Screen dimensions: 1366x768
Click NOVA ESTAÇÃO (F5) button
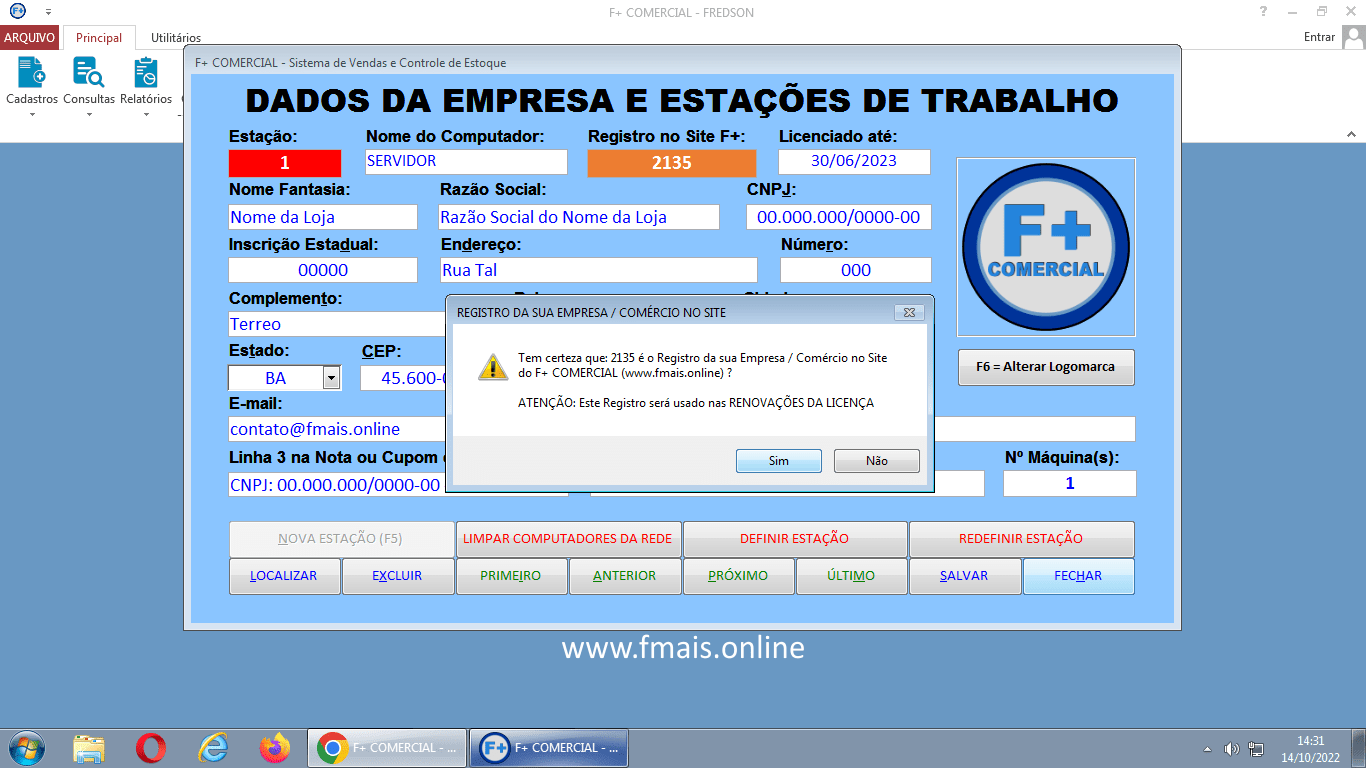click(342, 539)
